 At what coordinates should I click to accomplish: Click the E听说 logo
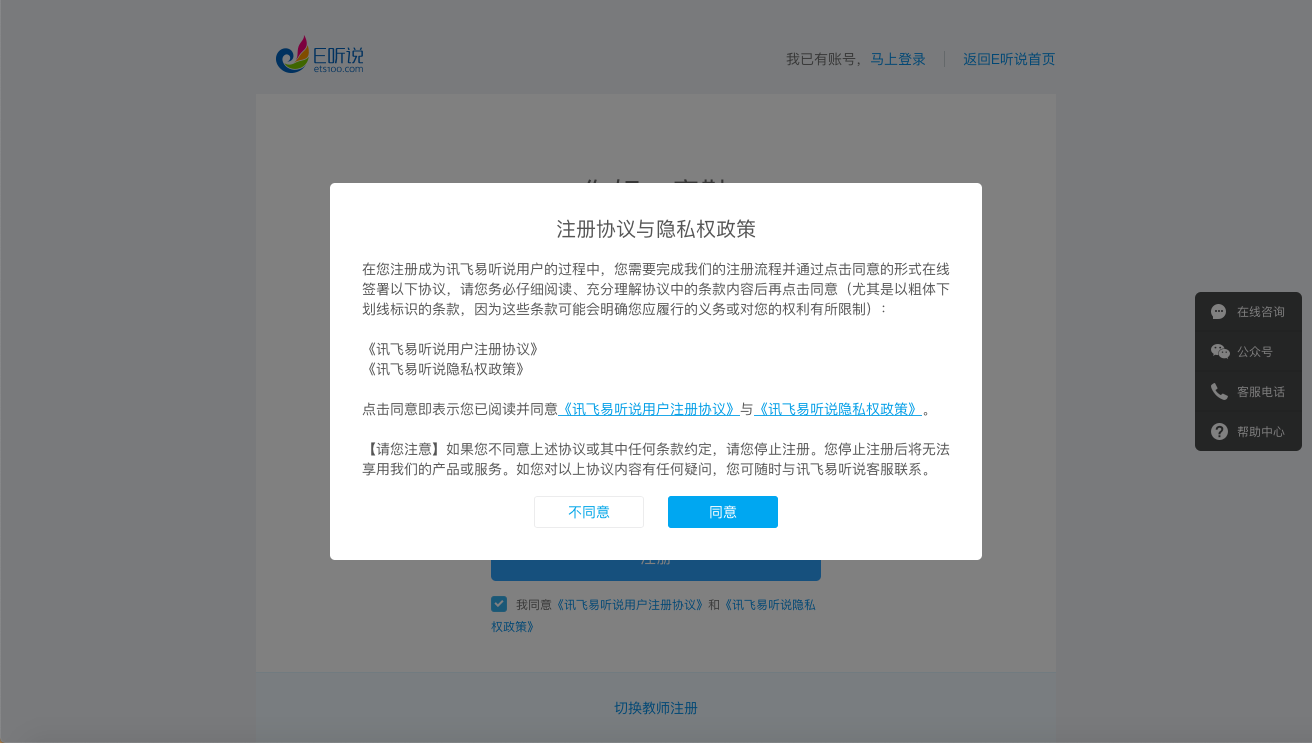(x=320, y=55)
